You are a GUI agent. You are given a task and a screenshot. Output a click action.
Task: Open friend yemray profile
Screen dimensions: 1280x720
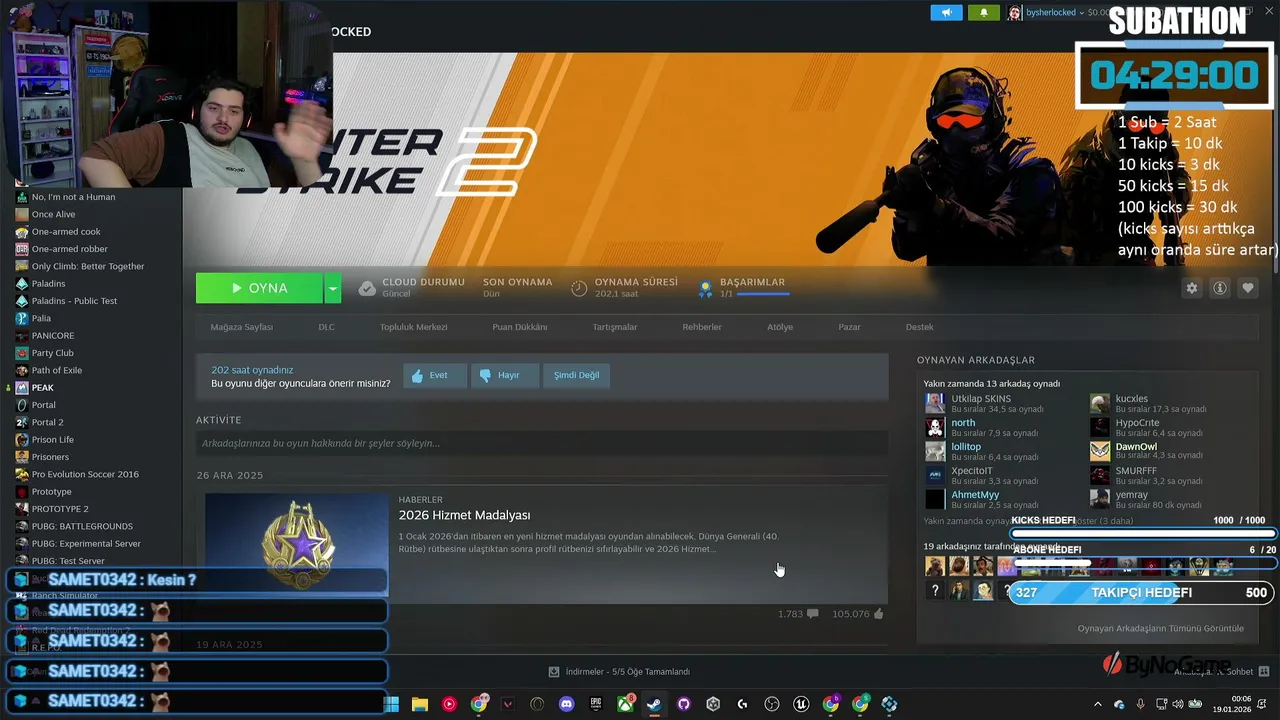coord(1131,495)
